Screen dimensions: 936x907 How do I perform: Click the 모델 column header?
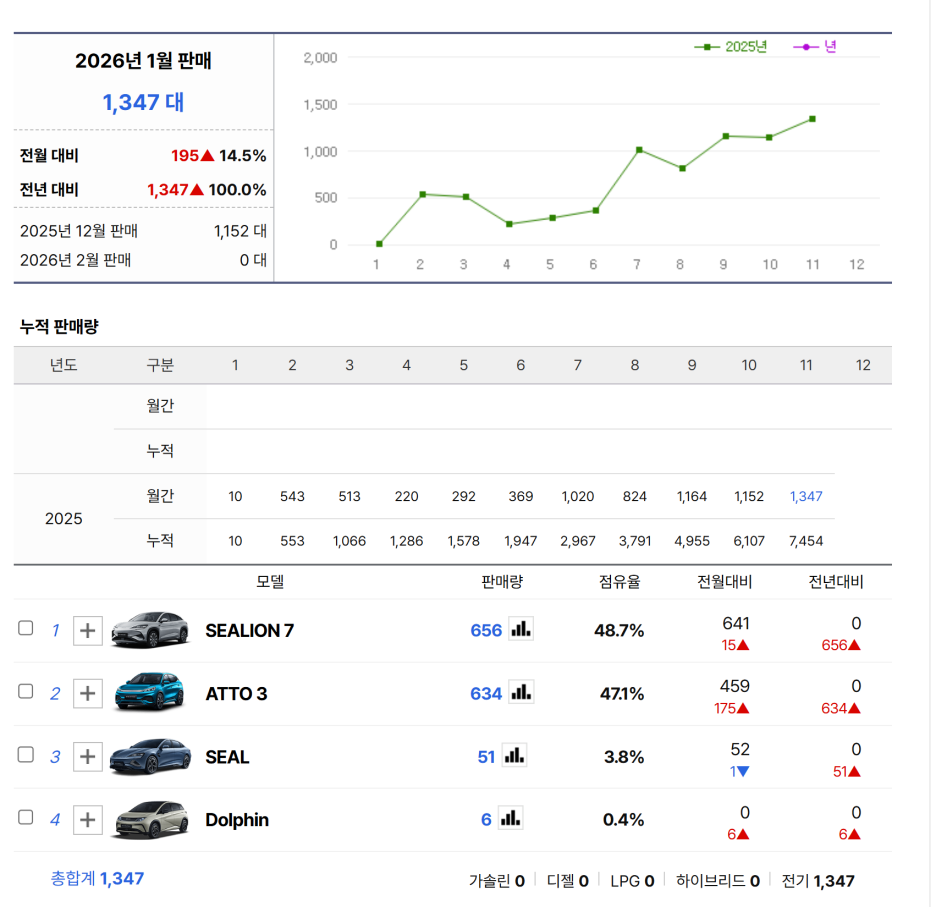click(270, 582)
